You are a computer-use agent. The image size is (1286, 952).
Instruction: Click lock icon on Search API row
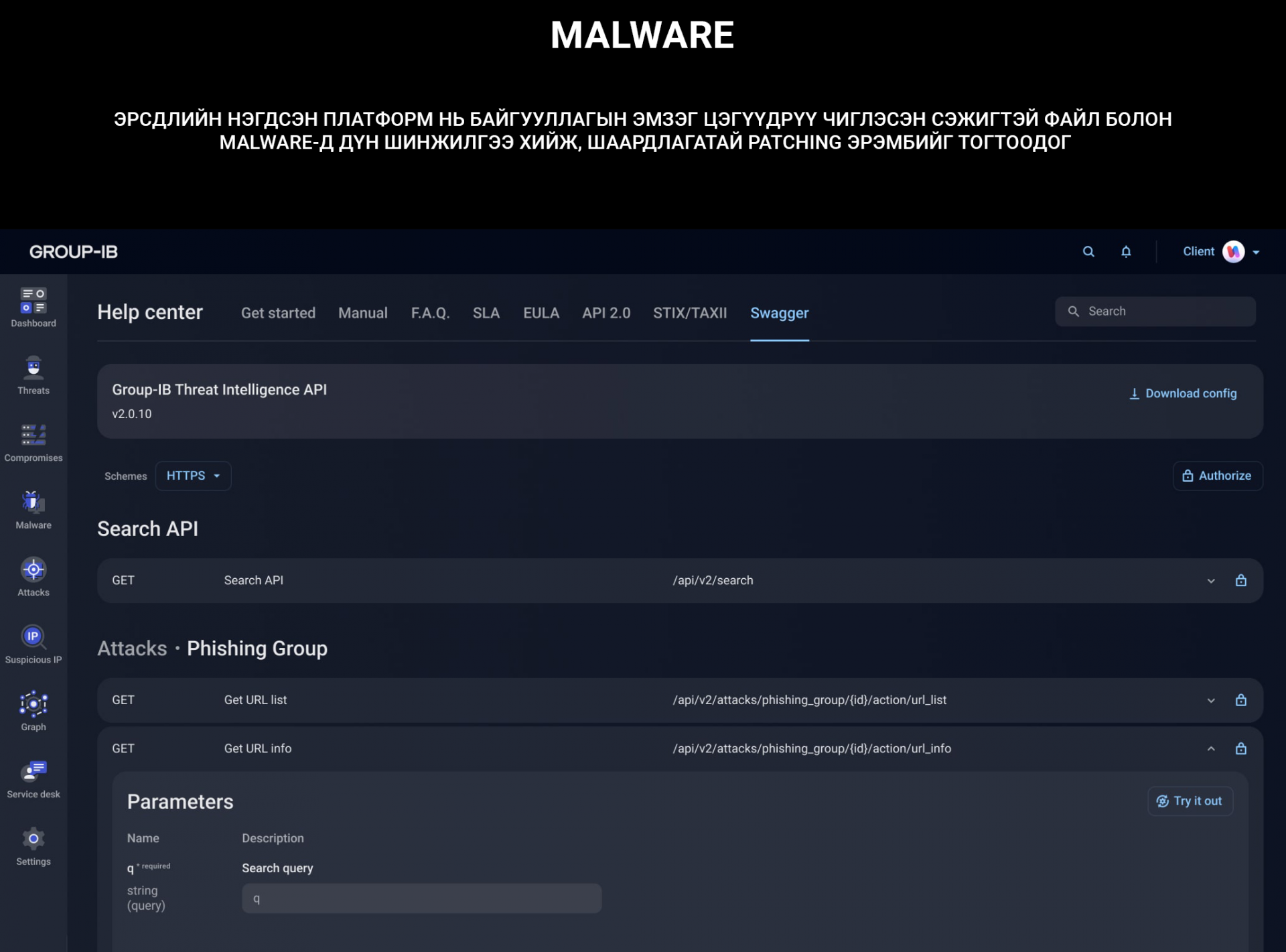point(1240,580)
